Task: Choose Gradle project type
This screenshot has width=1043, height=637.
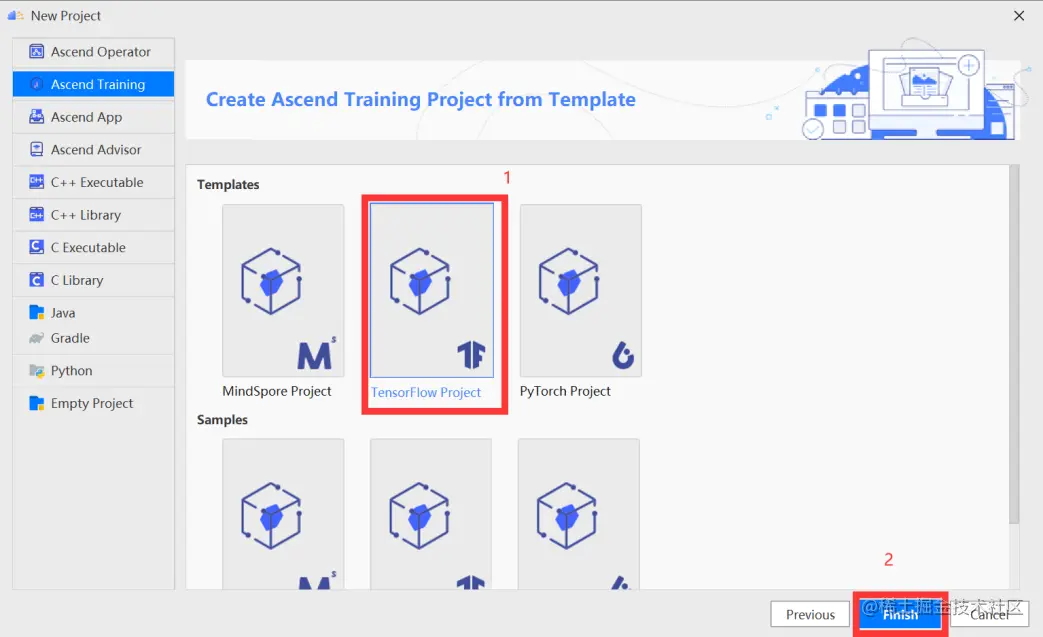Action: pos(93,338)
